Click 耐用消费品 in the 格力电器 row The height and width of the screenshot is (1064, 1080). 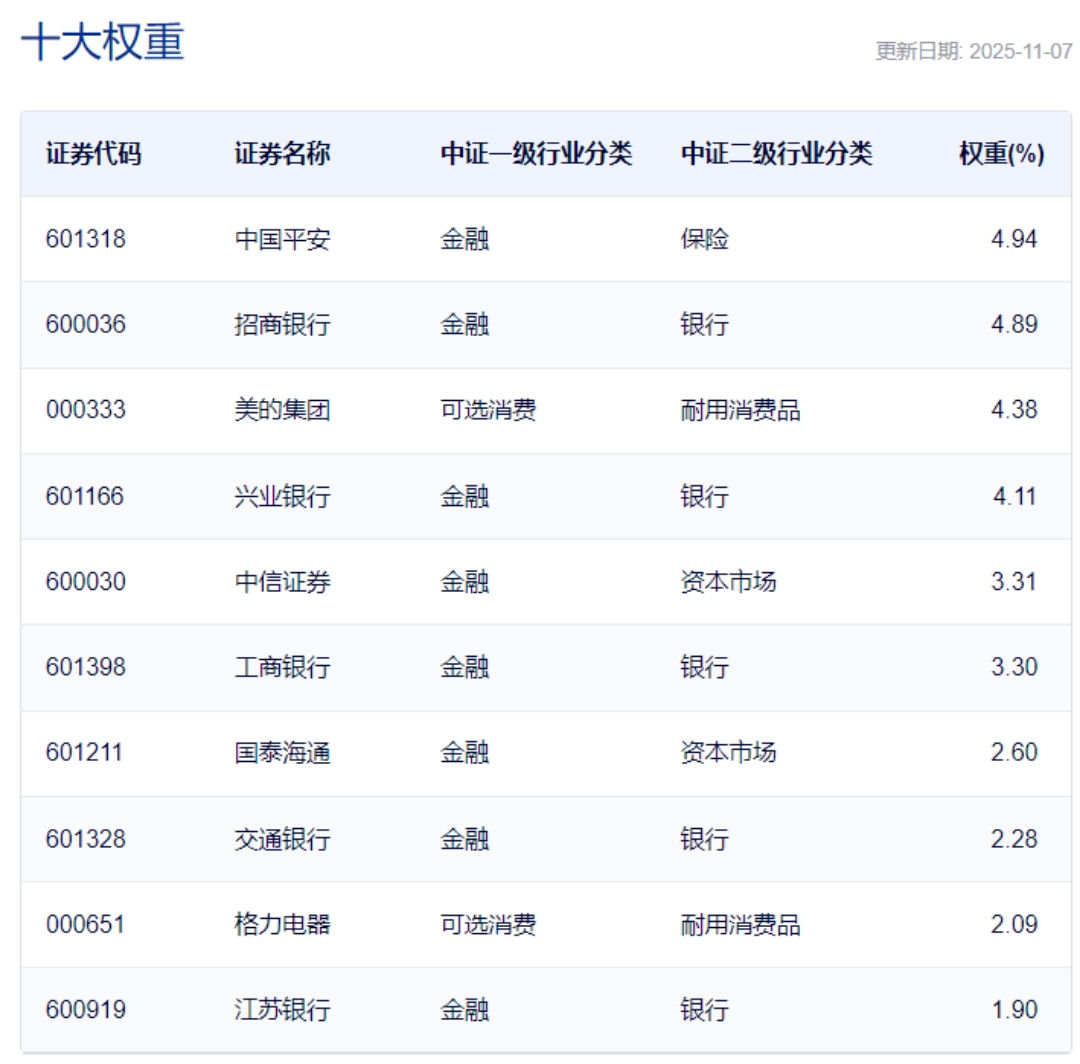click(x=740, y=925)
